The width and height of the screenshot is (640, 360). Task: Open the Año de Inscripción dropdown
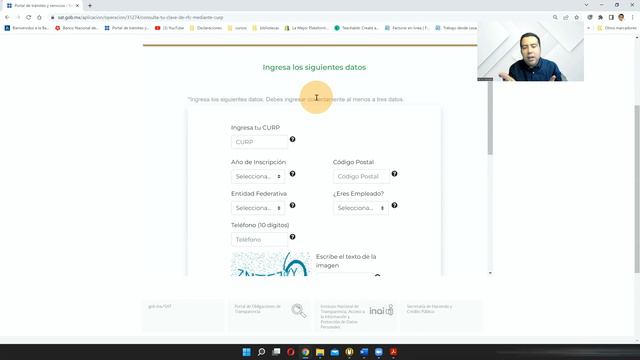258,176
